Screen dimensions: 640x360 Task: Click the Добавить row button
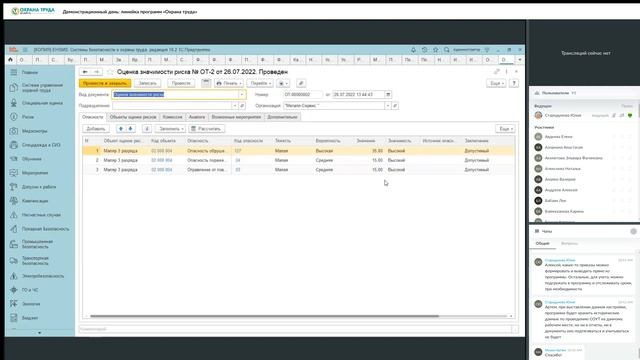[x=96, y=129]
